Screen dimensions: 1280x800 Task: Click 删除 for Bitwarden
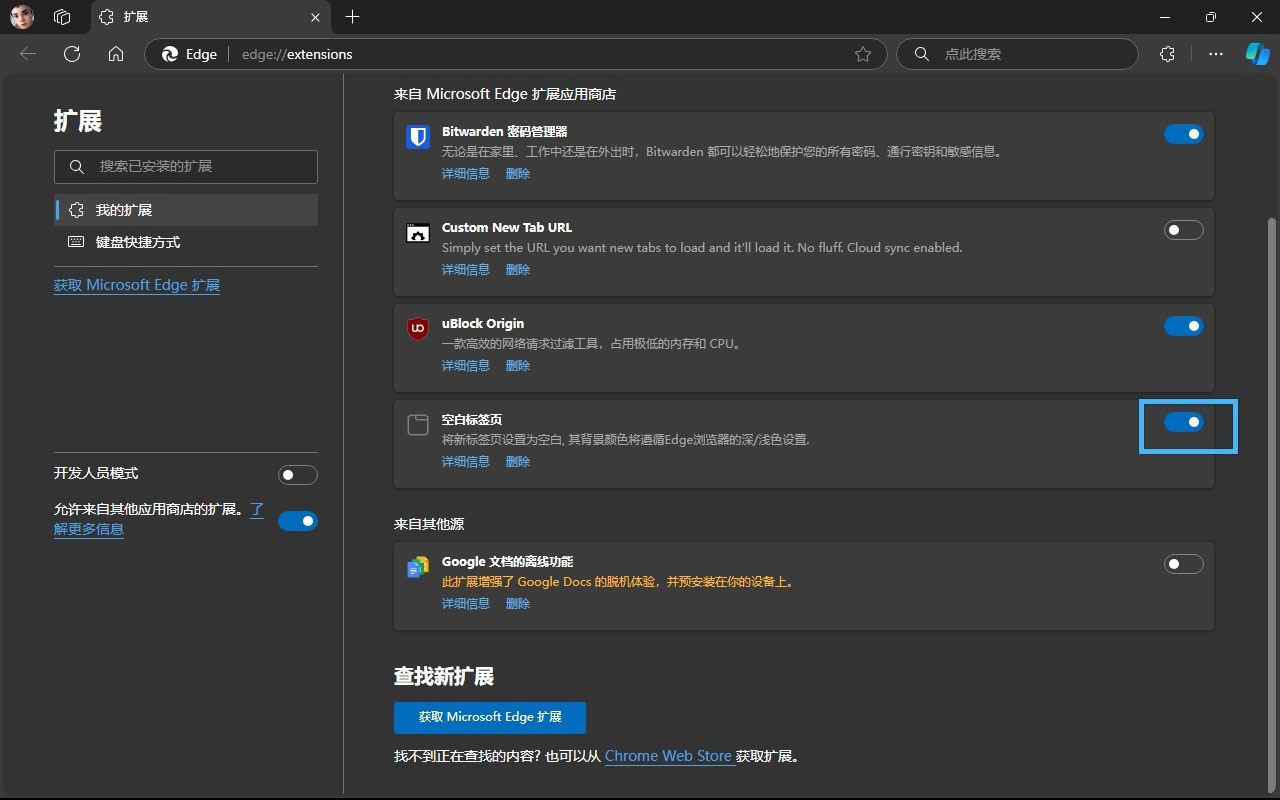point(518,174)
